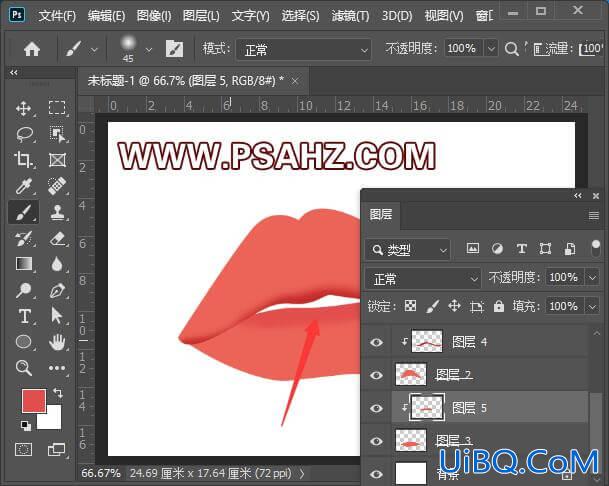Open the 编辑(E) menu
609x486 pixels.
[x=106, y=16]
